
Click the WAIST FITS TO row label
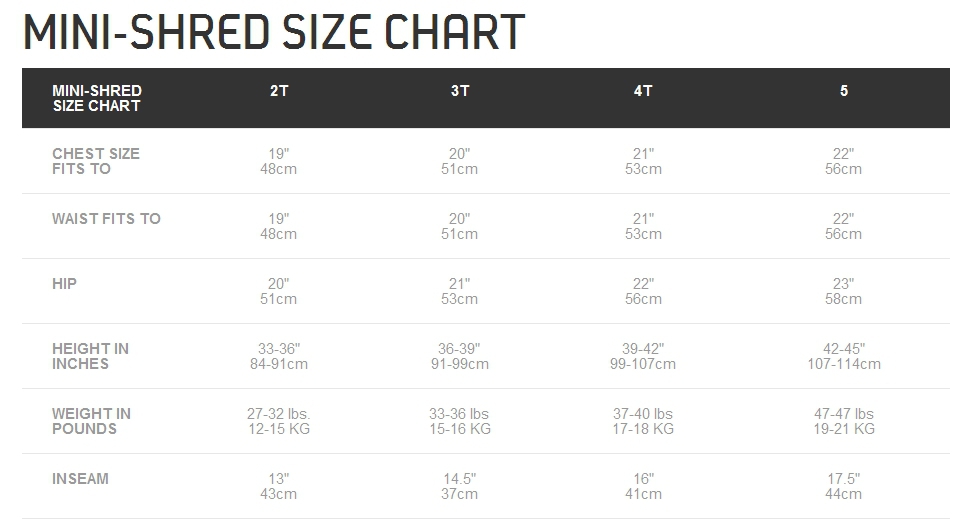pyautogui.click(x=106, y=219)
